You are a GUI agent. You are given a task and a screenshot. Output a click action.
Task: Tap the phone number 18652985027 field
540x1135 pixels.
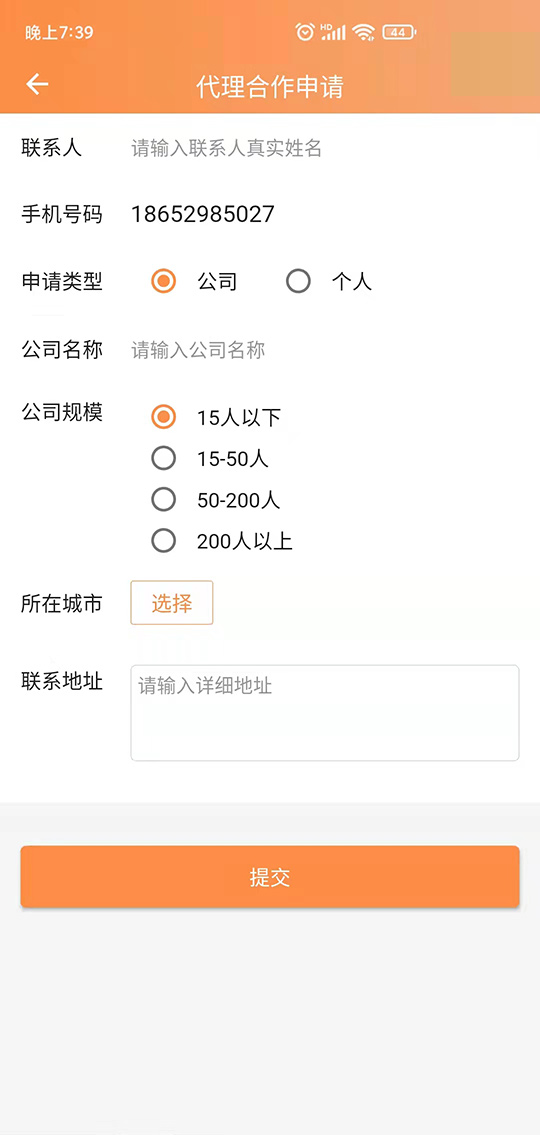click(203, 214)
